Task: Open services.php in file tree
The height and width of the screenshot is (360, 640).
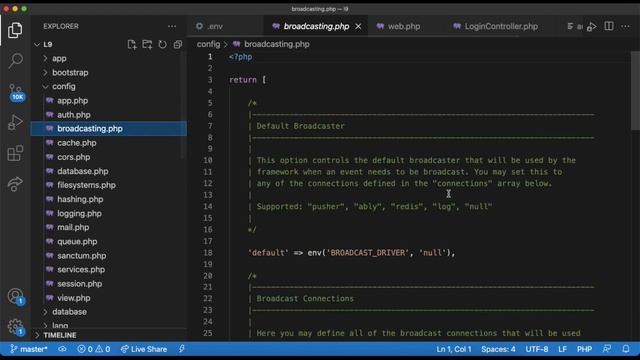Action: (81, 270)
